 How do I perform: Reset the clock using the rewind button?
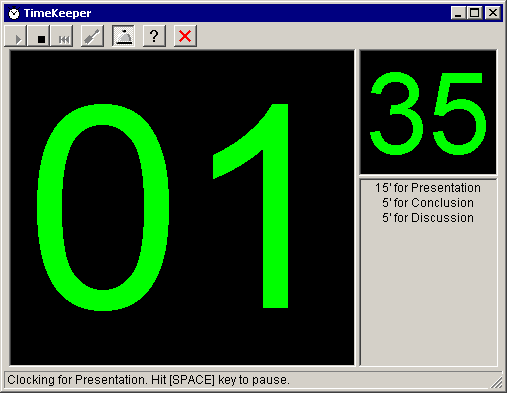62,36
